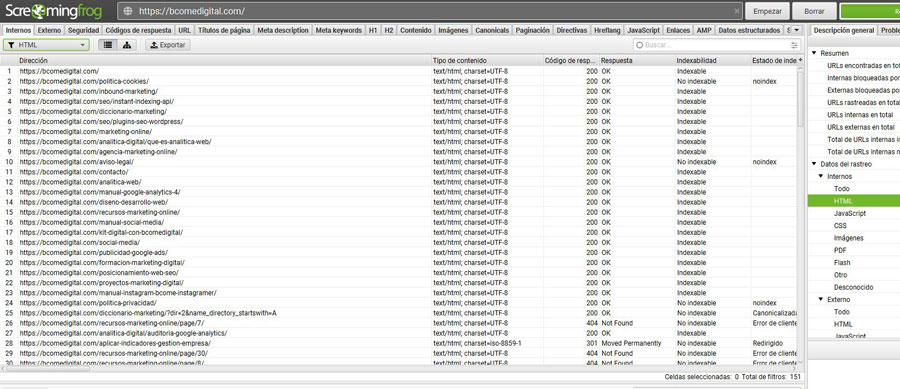Screen dimensions: 900x389
Task: Open the Datos estructurados tab
Action: [x=749, y=30]
